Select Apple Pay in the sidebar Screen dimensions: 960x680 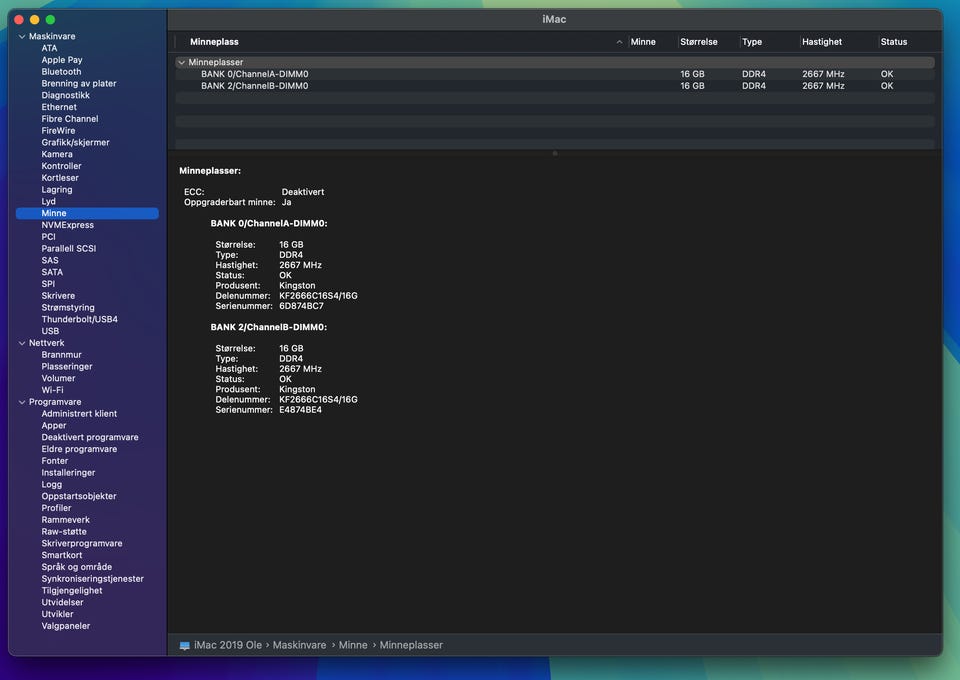(62, 60)
